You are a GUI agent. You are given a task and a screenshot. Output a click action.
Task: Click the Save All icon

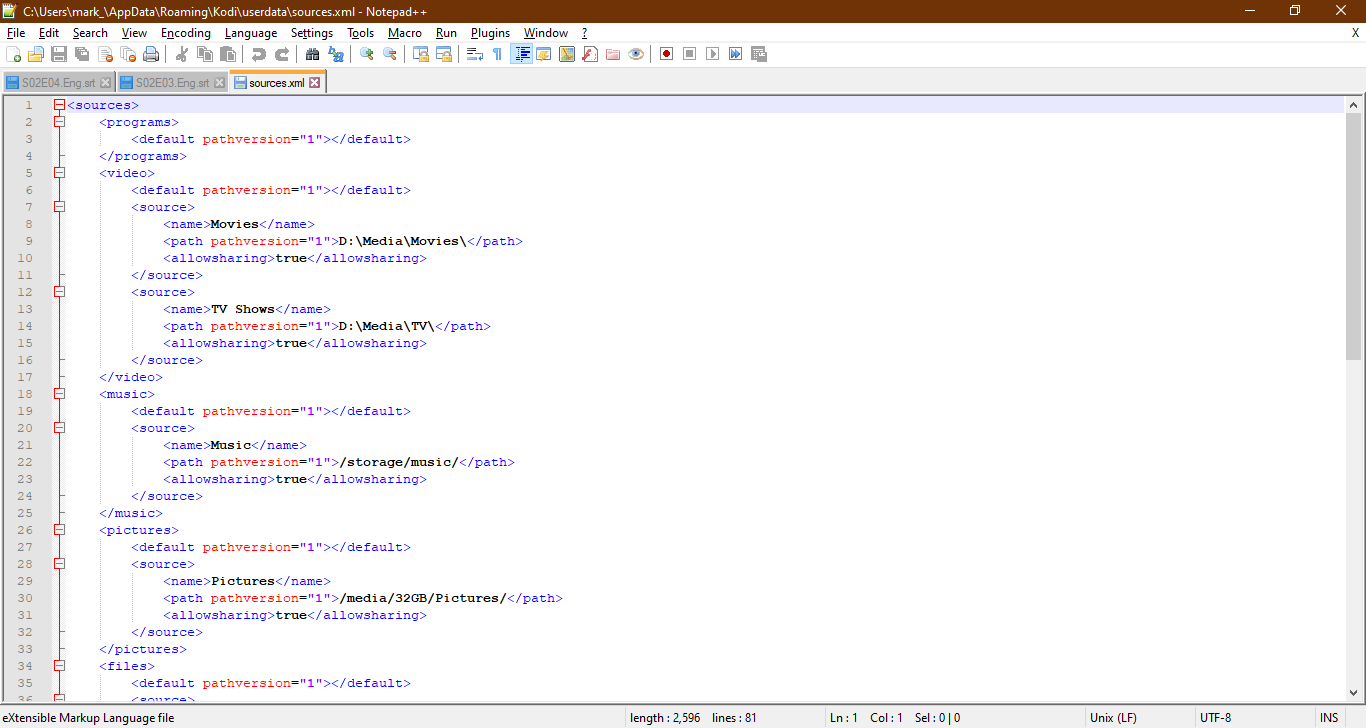pyautogui.click(x=82, y=54)
